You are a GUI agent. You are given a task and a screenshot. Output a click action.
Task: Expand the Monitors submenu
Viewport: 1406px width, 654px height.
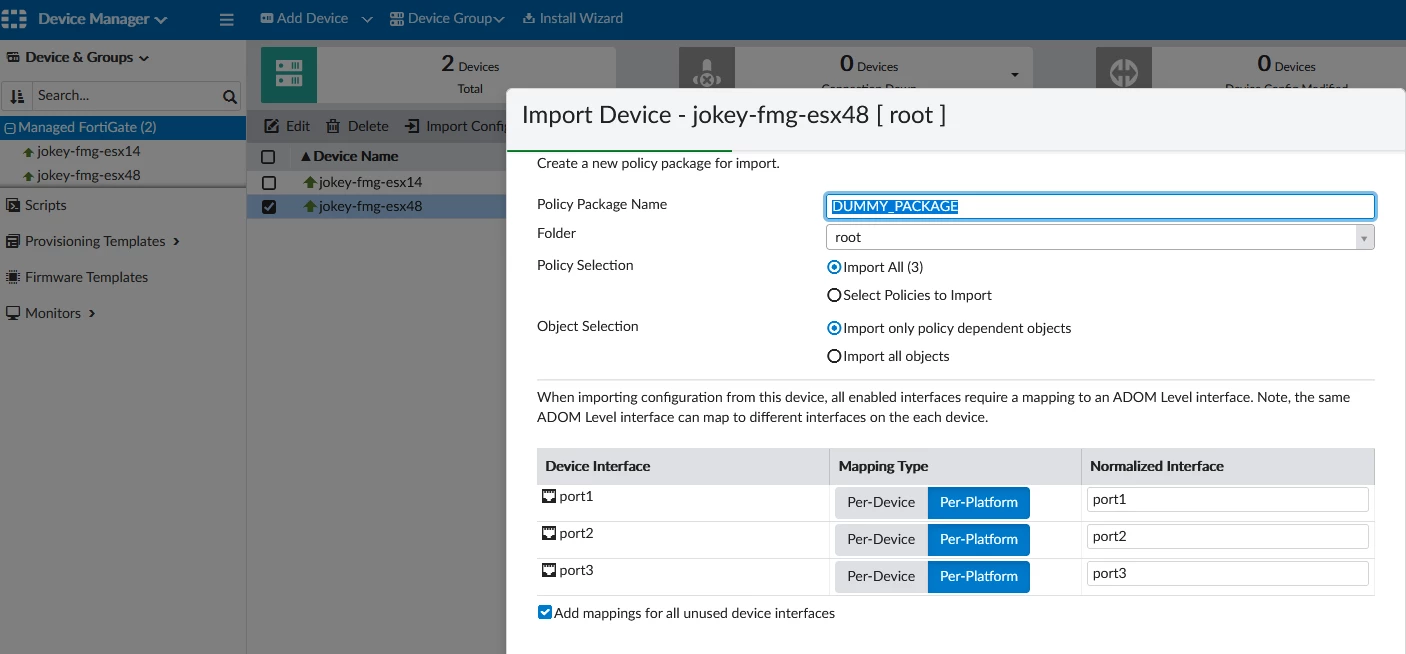(92, 313)
